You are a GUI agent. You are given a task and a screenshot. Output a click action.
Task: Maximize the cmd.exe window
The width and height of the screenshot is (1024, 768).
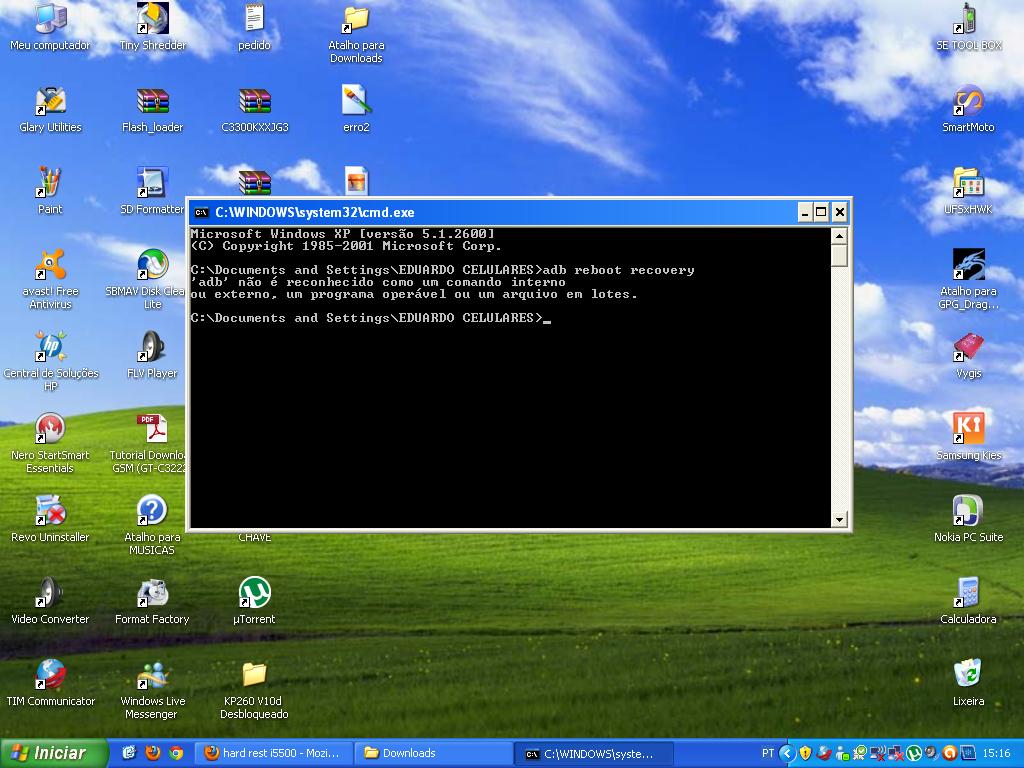click(x=821, y=212)
